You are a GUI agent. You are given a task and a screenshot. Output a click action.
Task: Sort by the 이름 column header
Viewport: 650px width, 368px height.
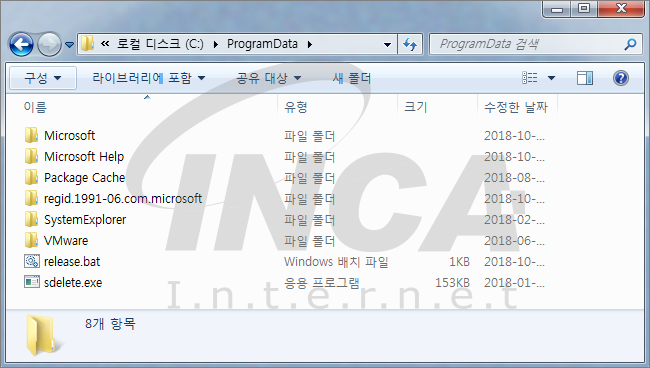(x=35, y=107)
